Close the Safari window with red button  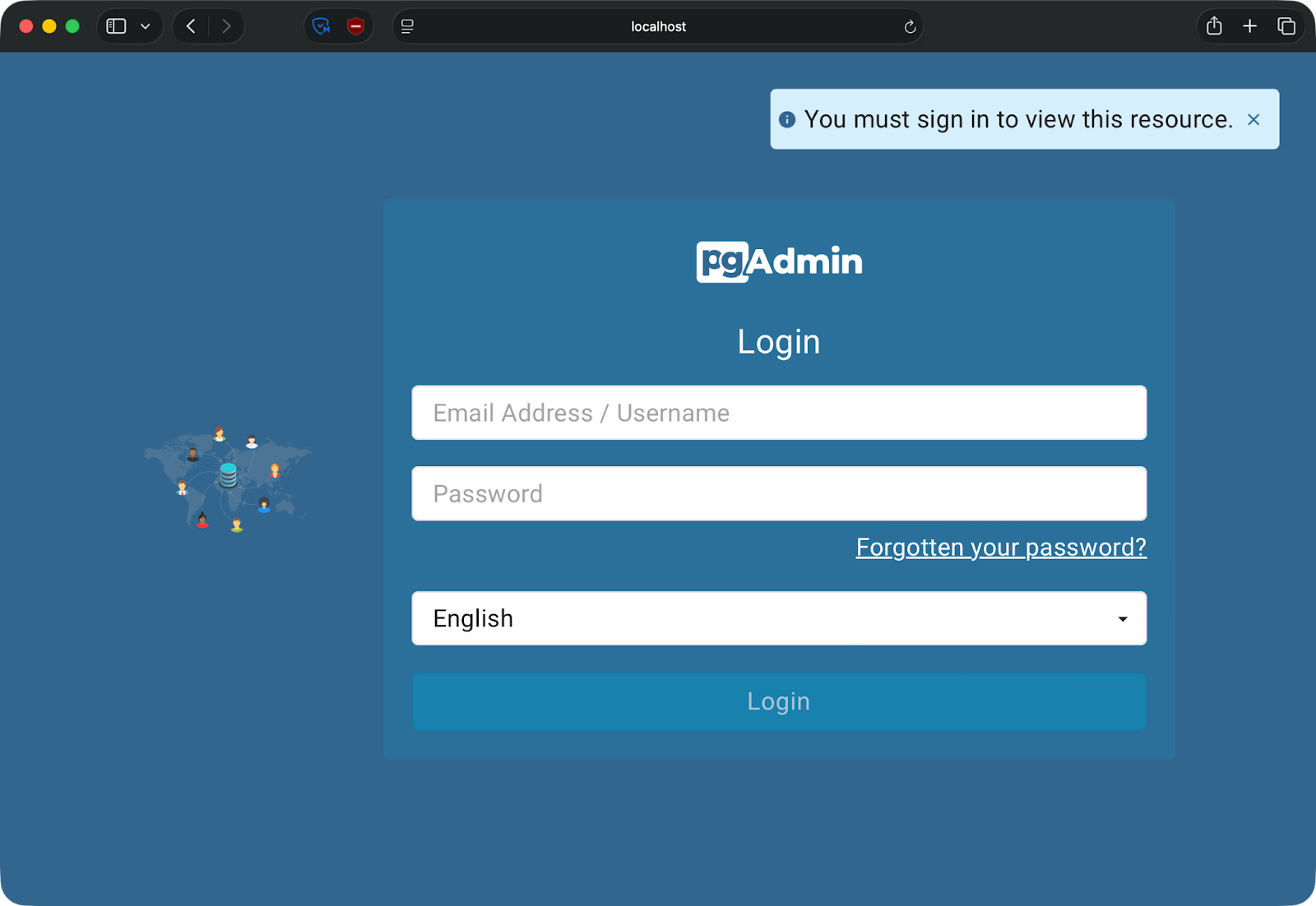26,26
